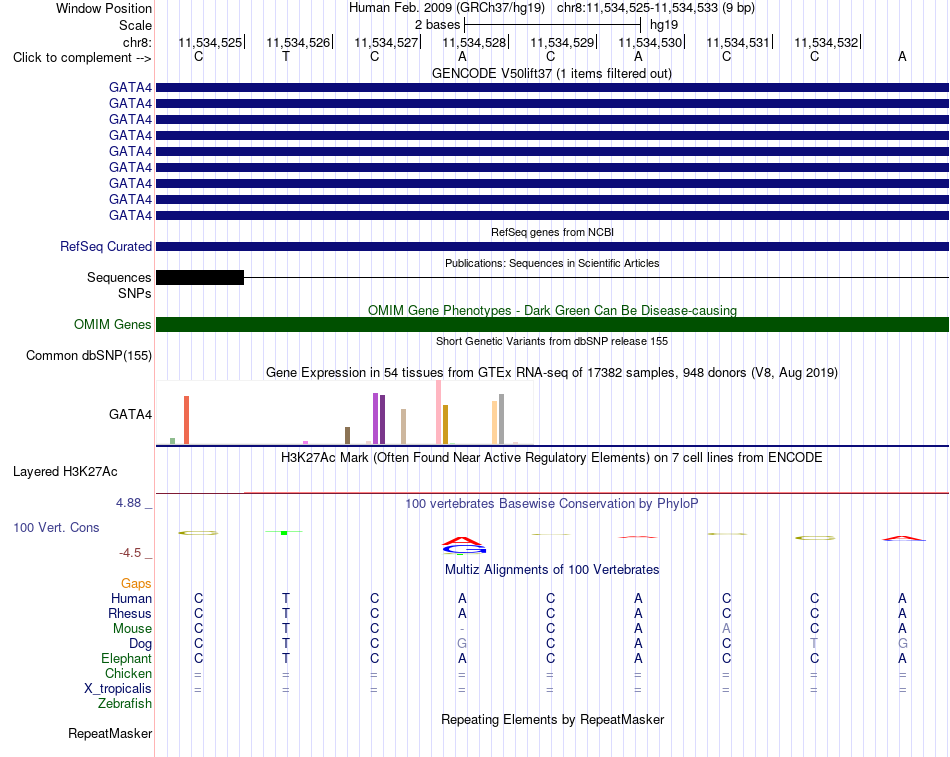Viewport: 950px width, 757px height.
Task: Click the orange Gaps label
Action: click(x=136, y=584)
